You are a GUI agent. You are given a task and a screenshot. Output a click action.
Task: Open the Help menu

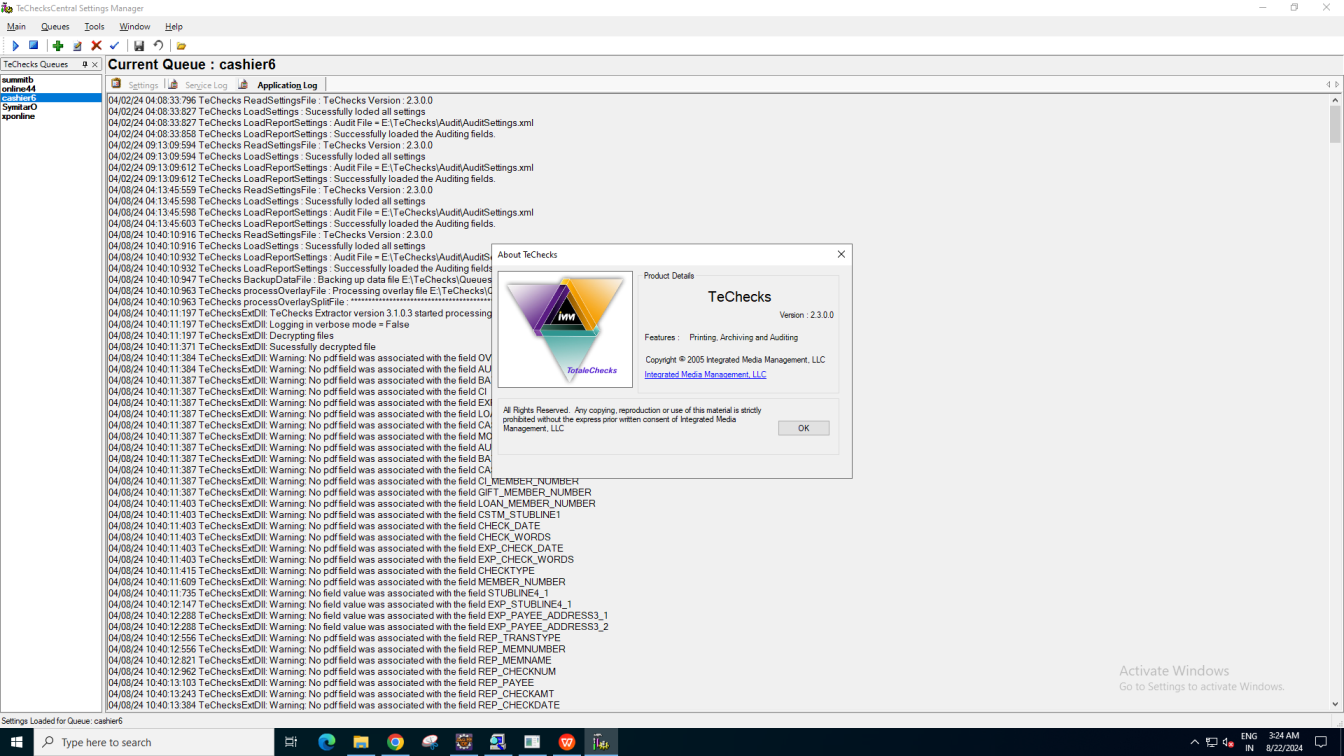[x=173, y=27]
